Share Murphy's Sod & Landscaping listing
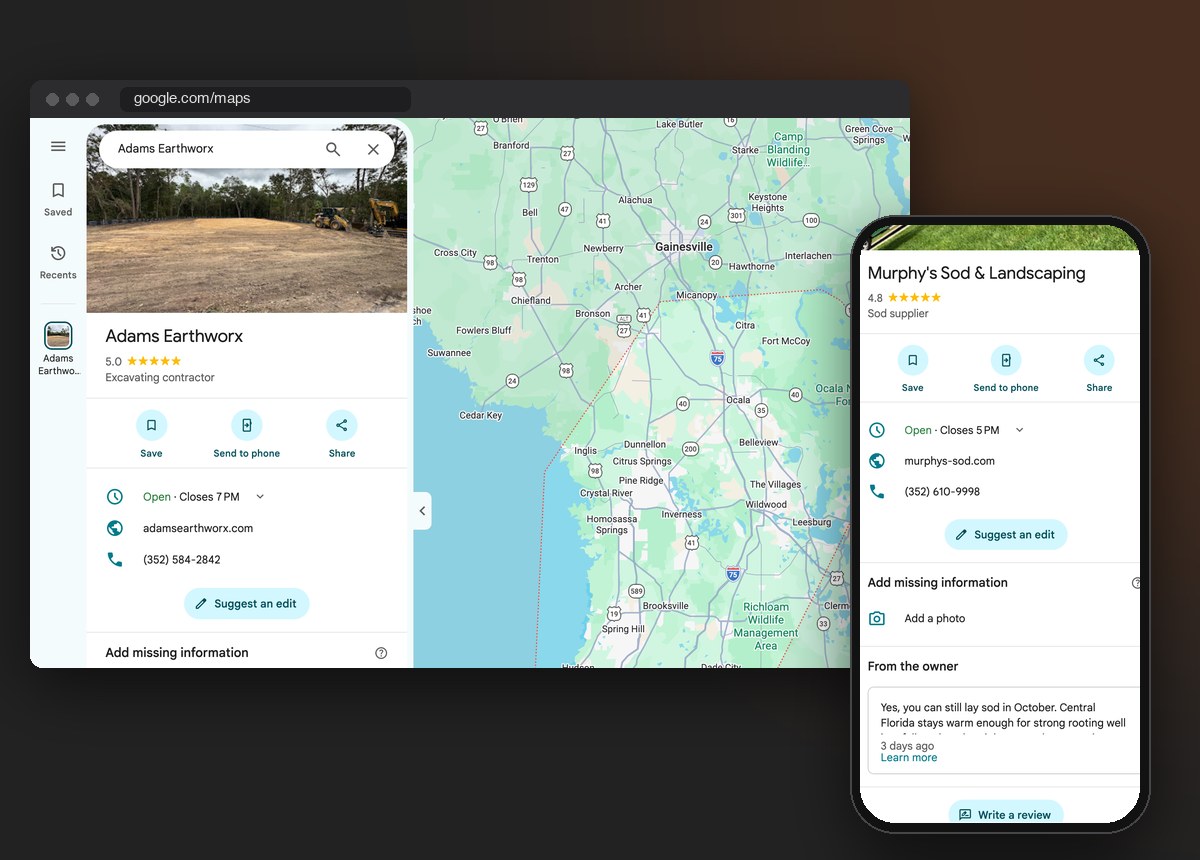Image resolution: width=1200 pixels, height=860 pixels. 1099,368
